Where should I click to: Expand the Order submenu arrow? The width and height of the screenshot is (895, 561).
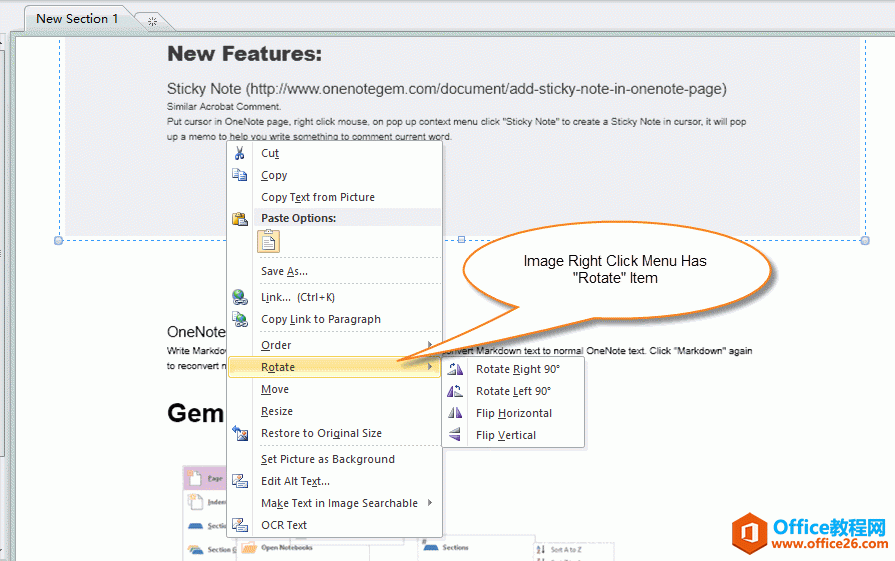pos(430,344)
